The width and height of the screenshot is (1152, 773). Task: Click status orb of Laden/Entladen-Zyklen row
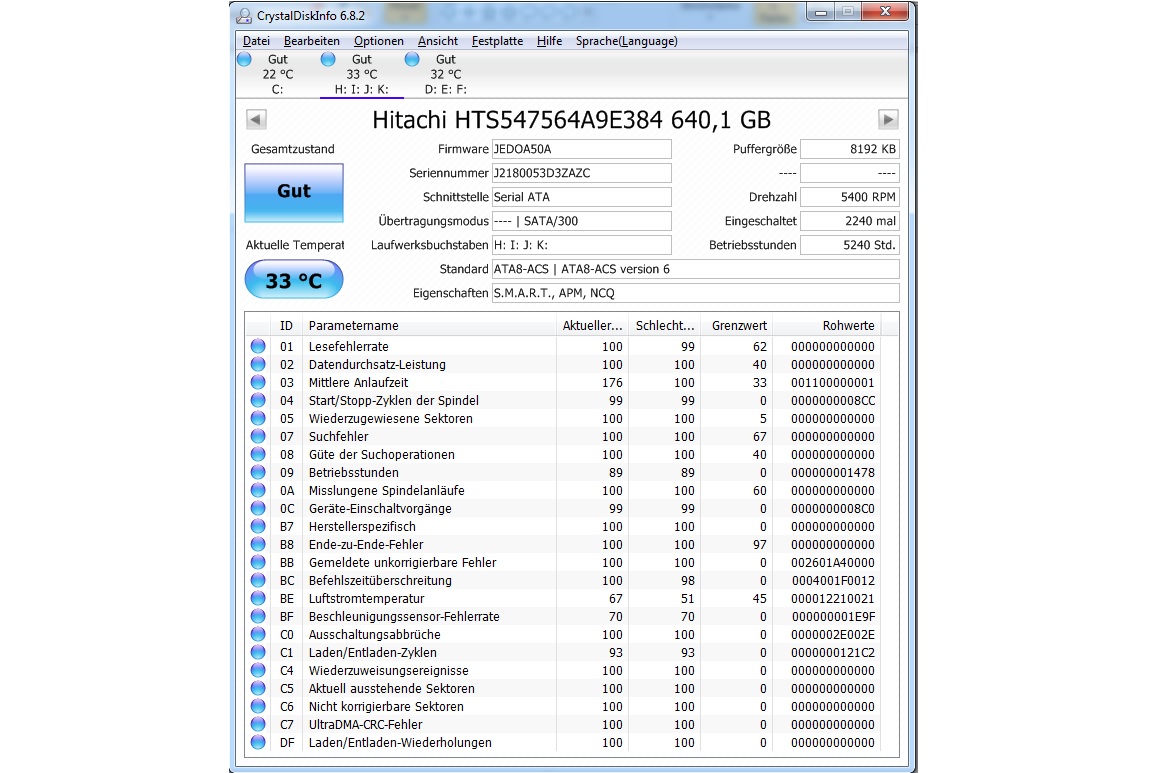pos(258,652)
